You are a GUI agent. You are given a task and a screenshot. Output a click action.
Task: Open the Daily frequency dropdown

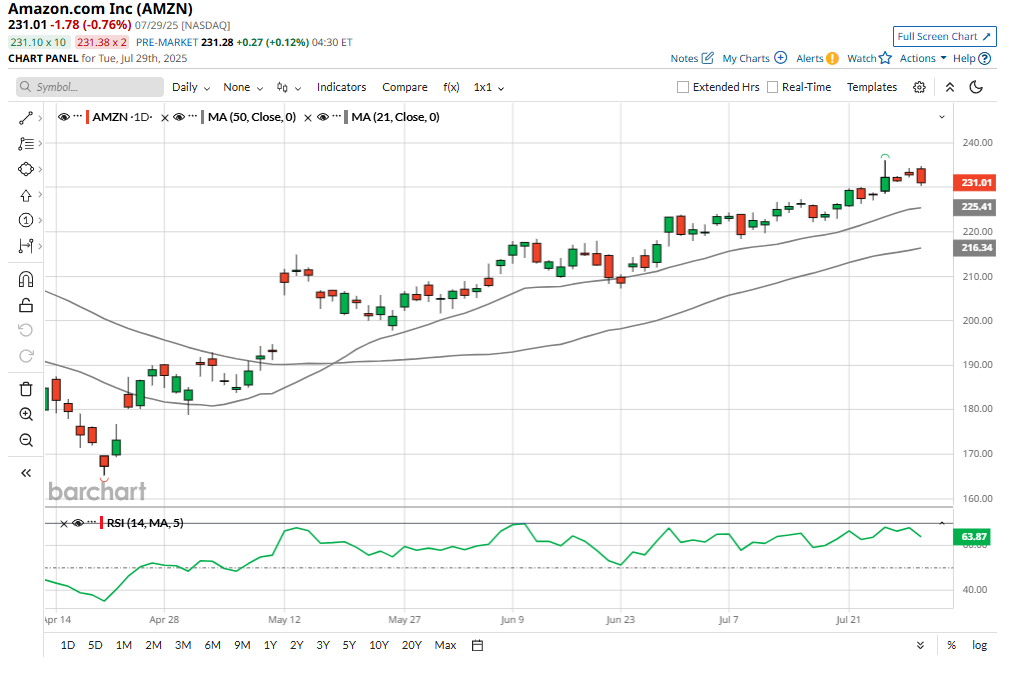pos(191,87)
